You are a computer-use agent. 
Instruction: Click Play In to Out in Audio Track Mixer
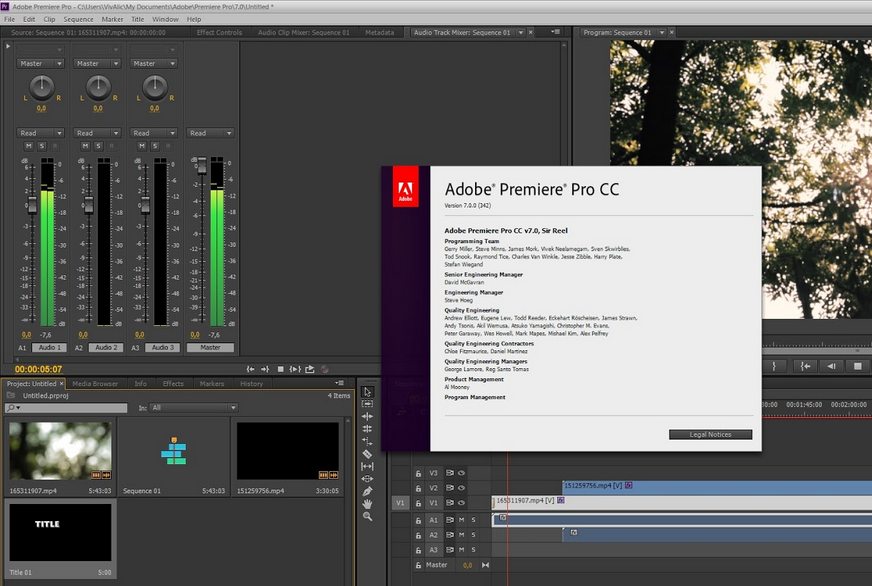point(295,369)
